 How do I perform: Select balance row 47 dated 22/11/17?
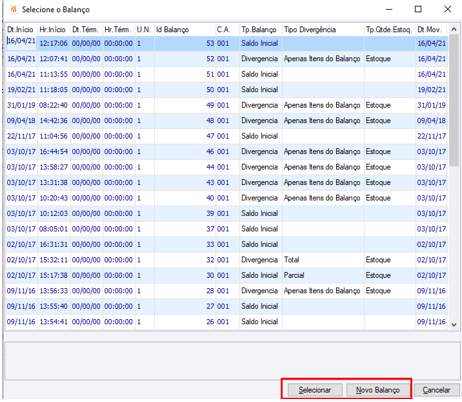(227, 136)
